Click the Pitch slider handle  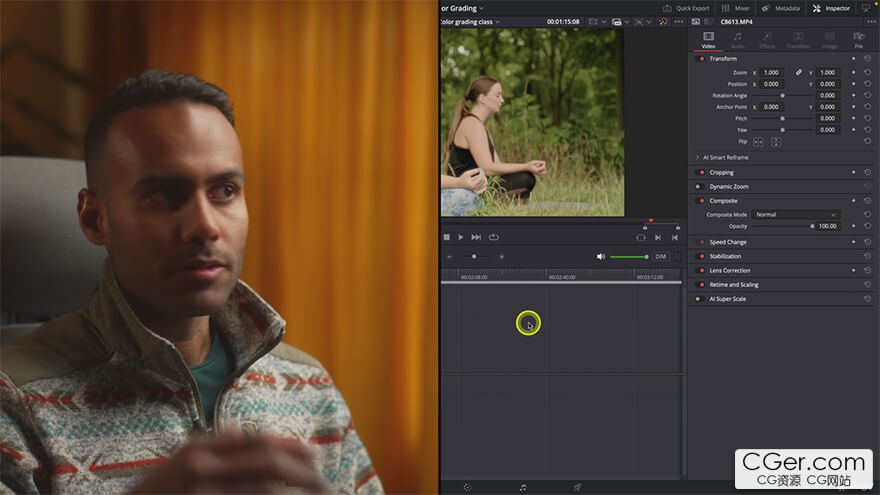pos(782,118)
